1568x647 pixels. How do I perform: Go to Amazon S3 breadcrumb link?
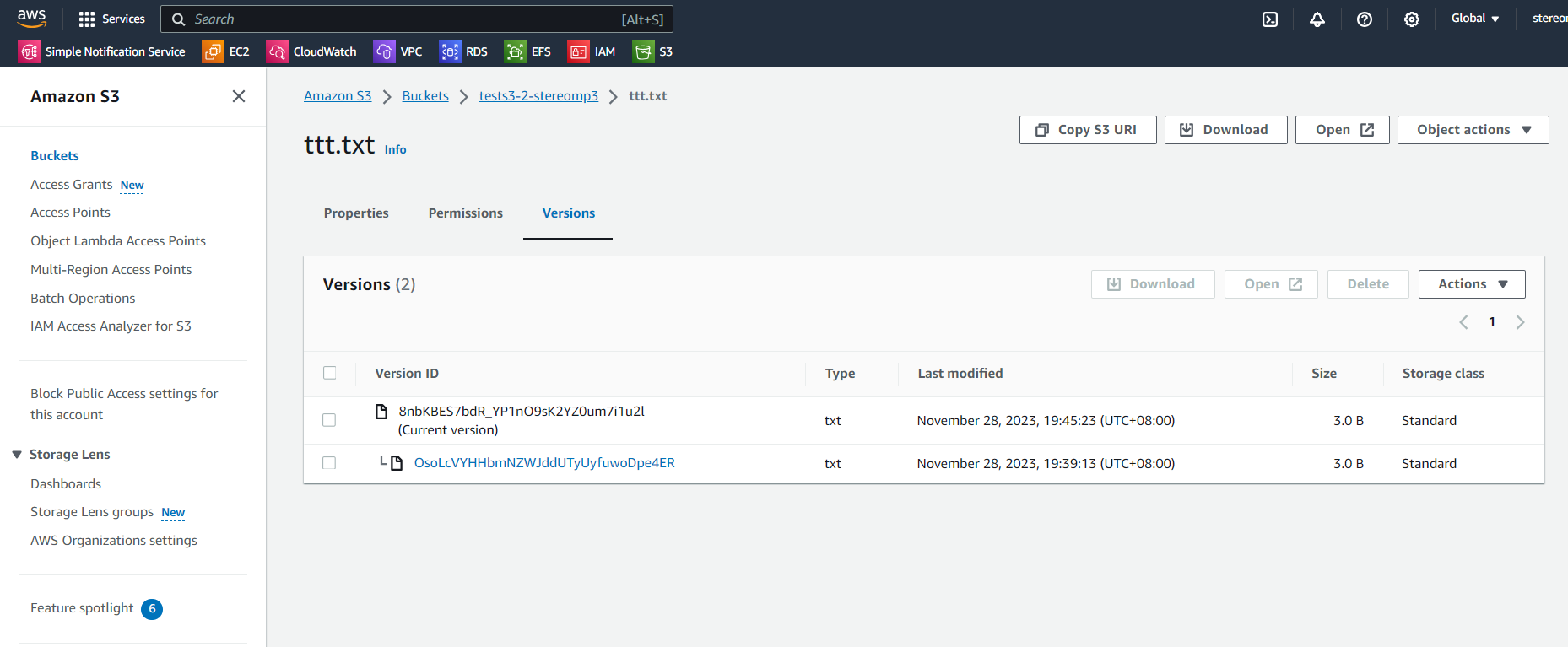[338, 96]
